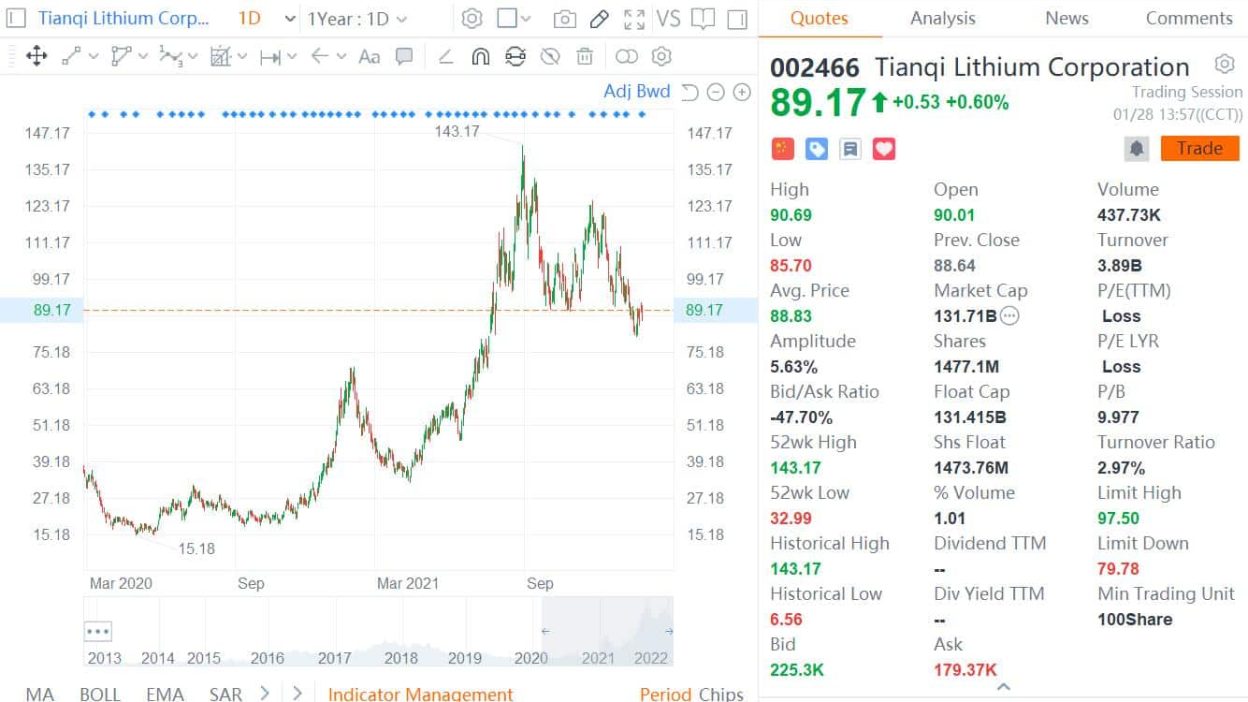Open the VS comparison tool

668,19
